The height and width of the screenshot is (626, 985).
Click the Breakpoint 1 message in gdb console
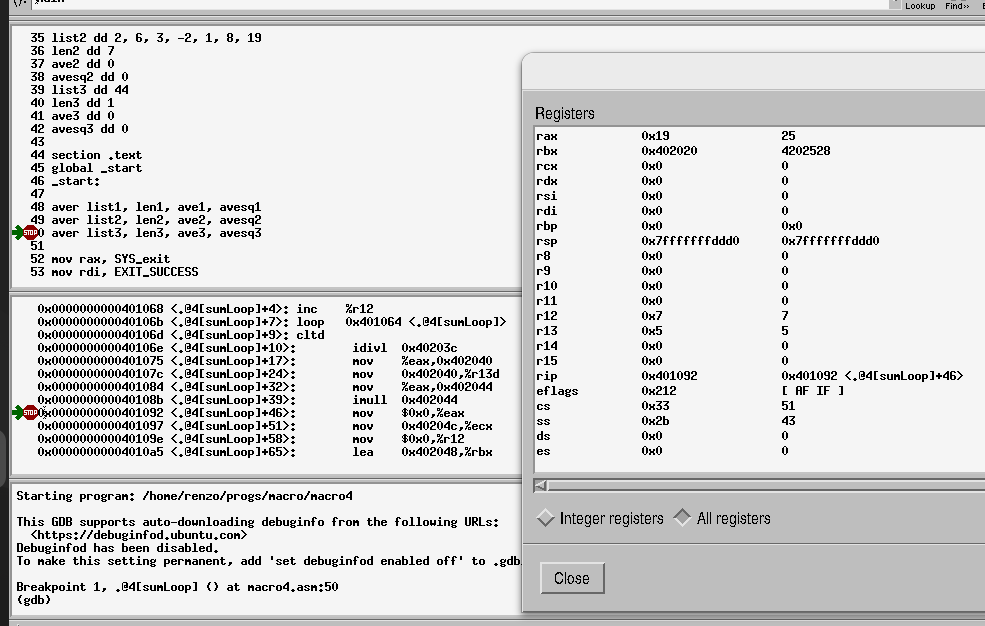click(x=177, y=587)
